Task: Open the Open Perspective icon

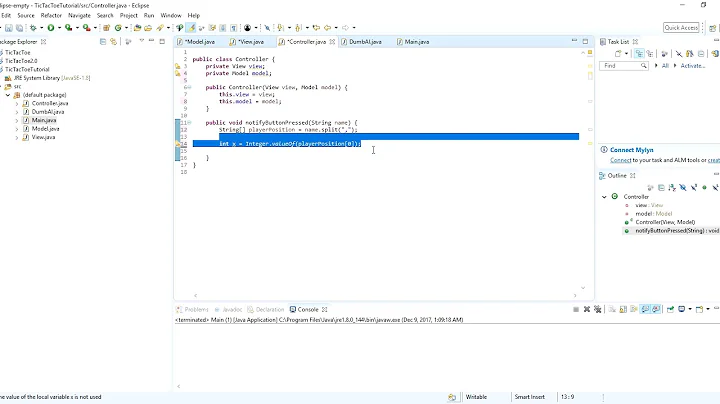Action: (712, 28)
